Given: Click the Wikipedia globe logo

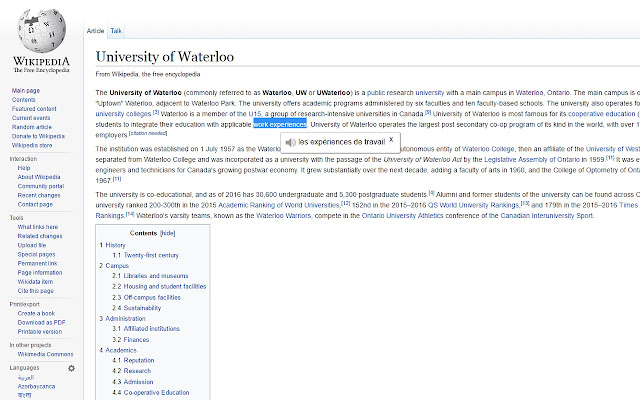Looking at the screenshot, I should point(41,31).
